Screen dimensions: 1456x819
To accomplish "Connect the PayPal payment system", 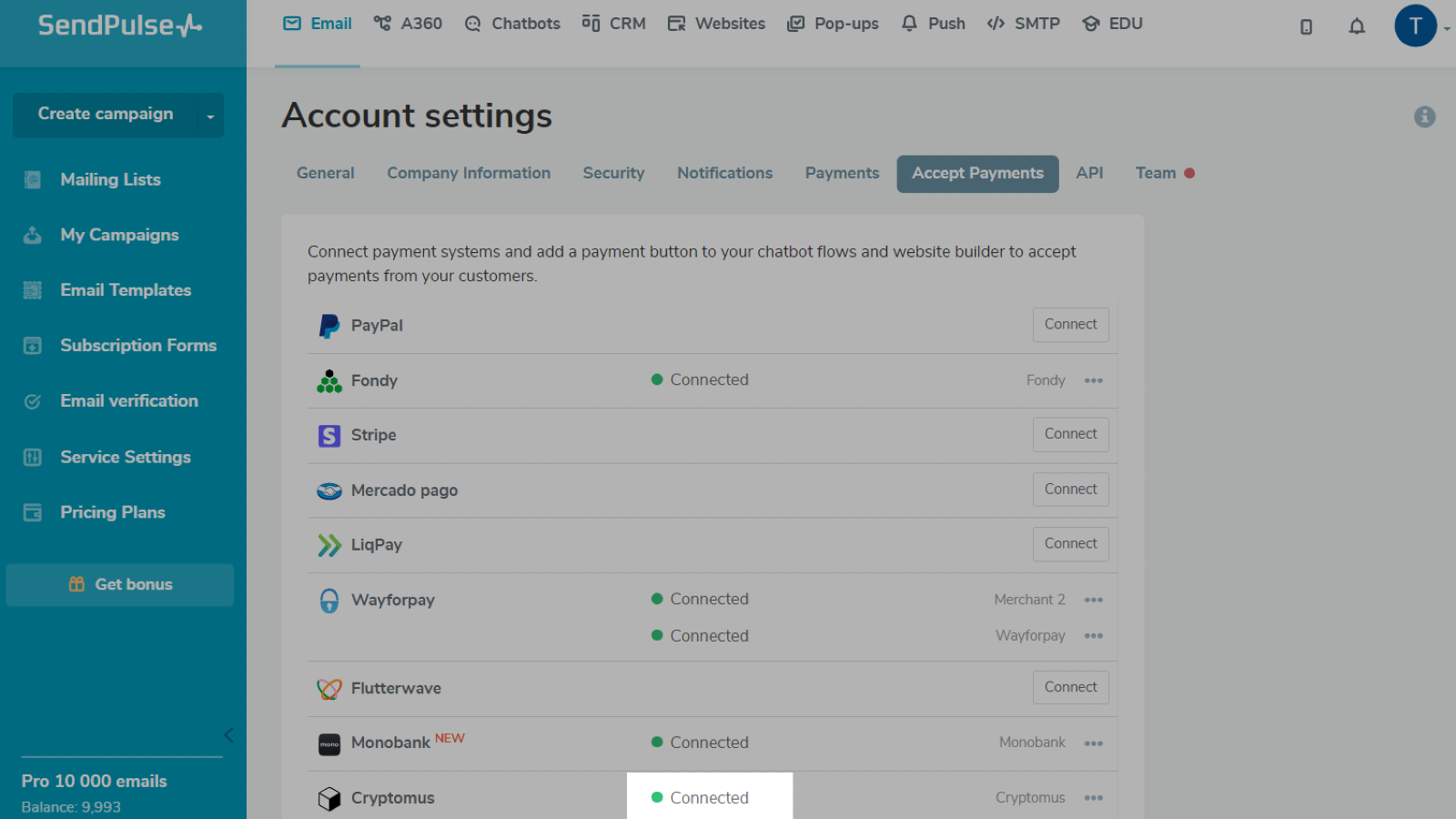I will click(1070, 325).
